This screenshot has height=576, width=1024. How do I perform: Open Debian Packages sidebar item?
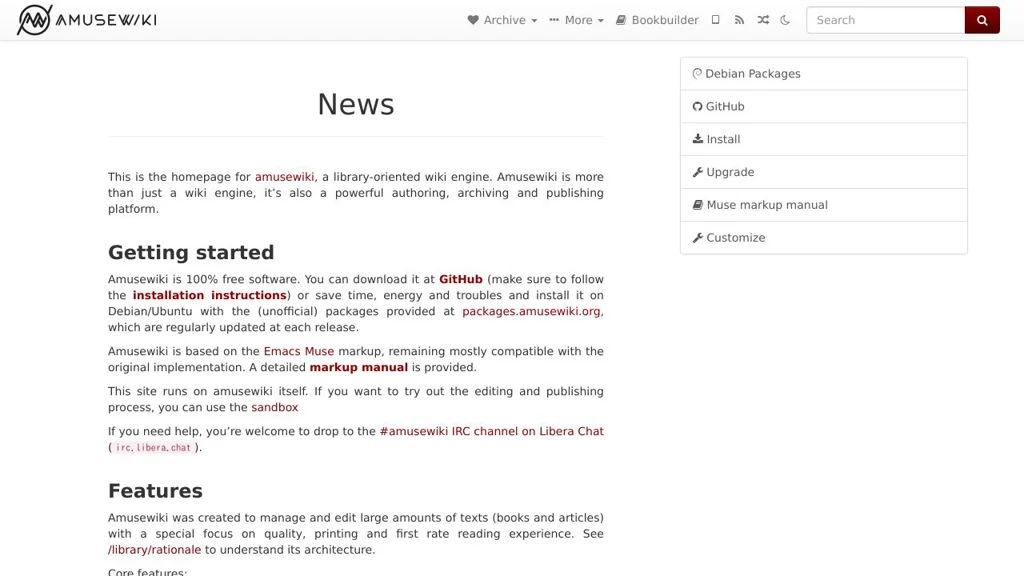point(824,74)
